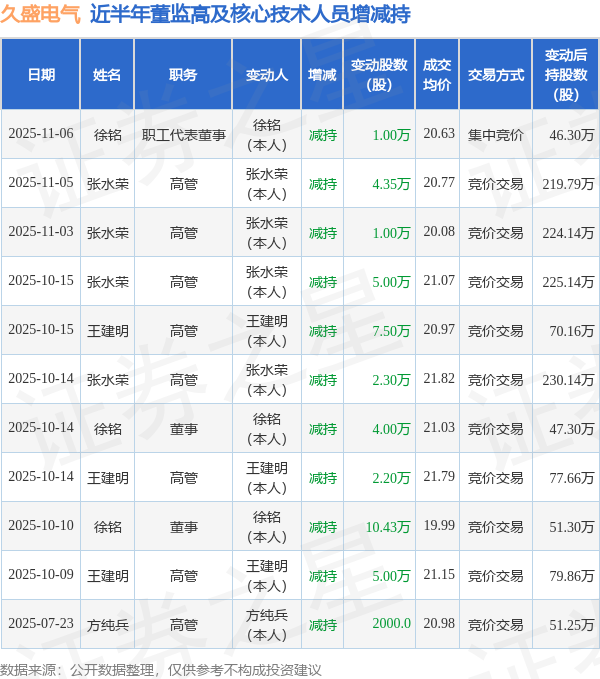This screenshot has height=679, width=600.
Task: Click the 2000.0 share change value
Action: (x=391, y=623)
